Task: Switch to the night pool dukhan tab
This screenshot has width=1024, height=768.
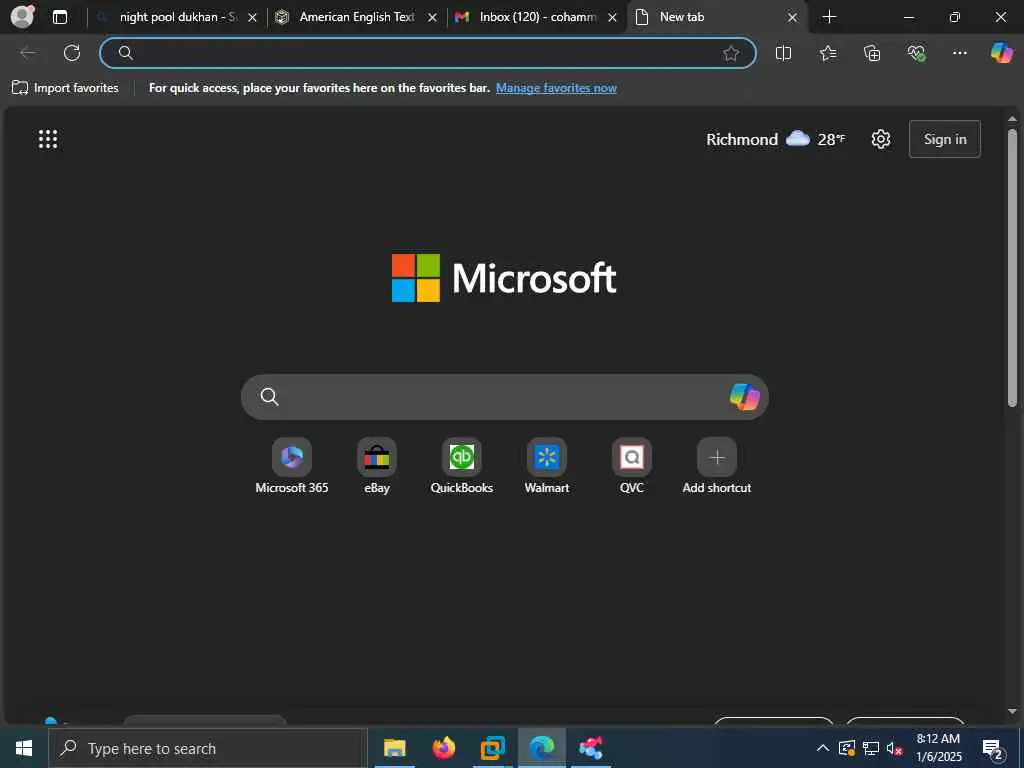Action: (178, 17)
